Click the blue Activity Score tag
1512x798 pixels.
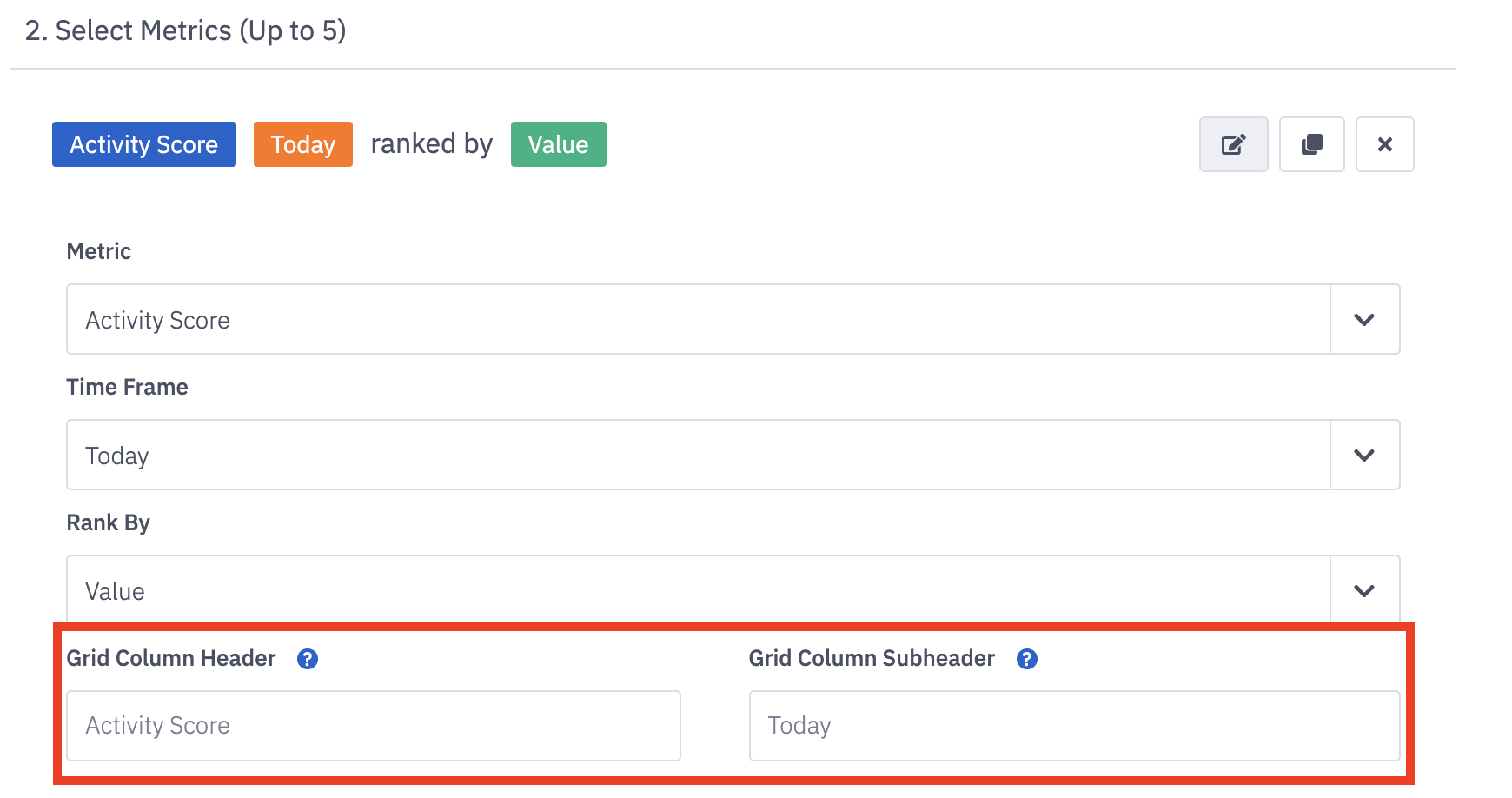pos(144,144)
